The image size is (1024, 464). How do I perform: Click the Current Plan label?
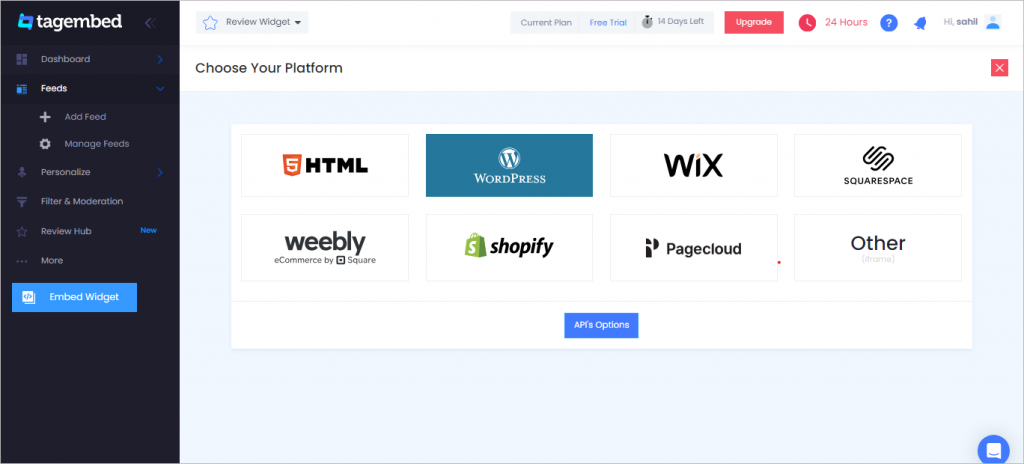coord(546,23)
